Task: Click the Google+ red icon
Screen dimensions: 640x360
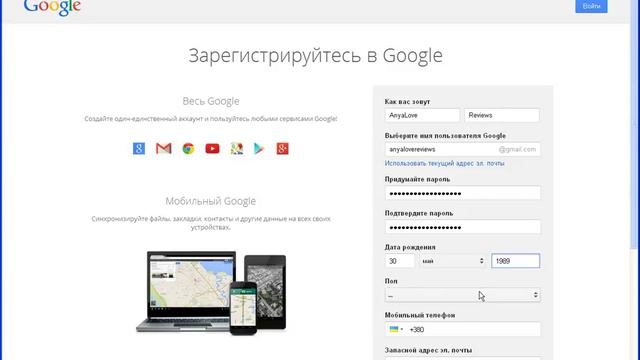Action: pos(282,149)
